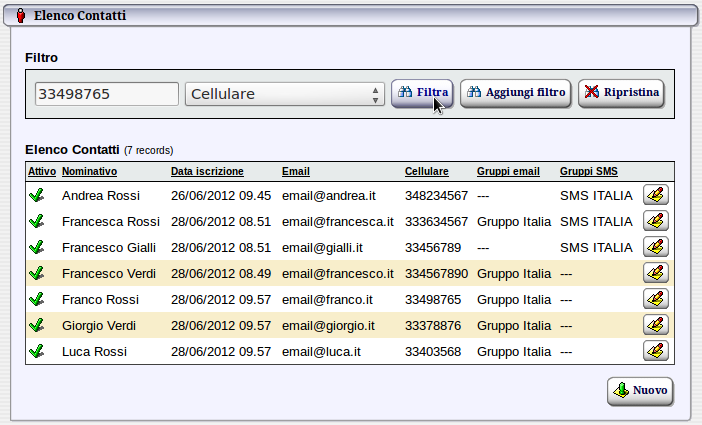Toggle active checkmark for Andrea Rossi
Image resolution: width=702 pixels, height=425 pixels.
pos(37,196)
